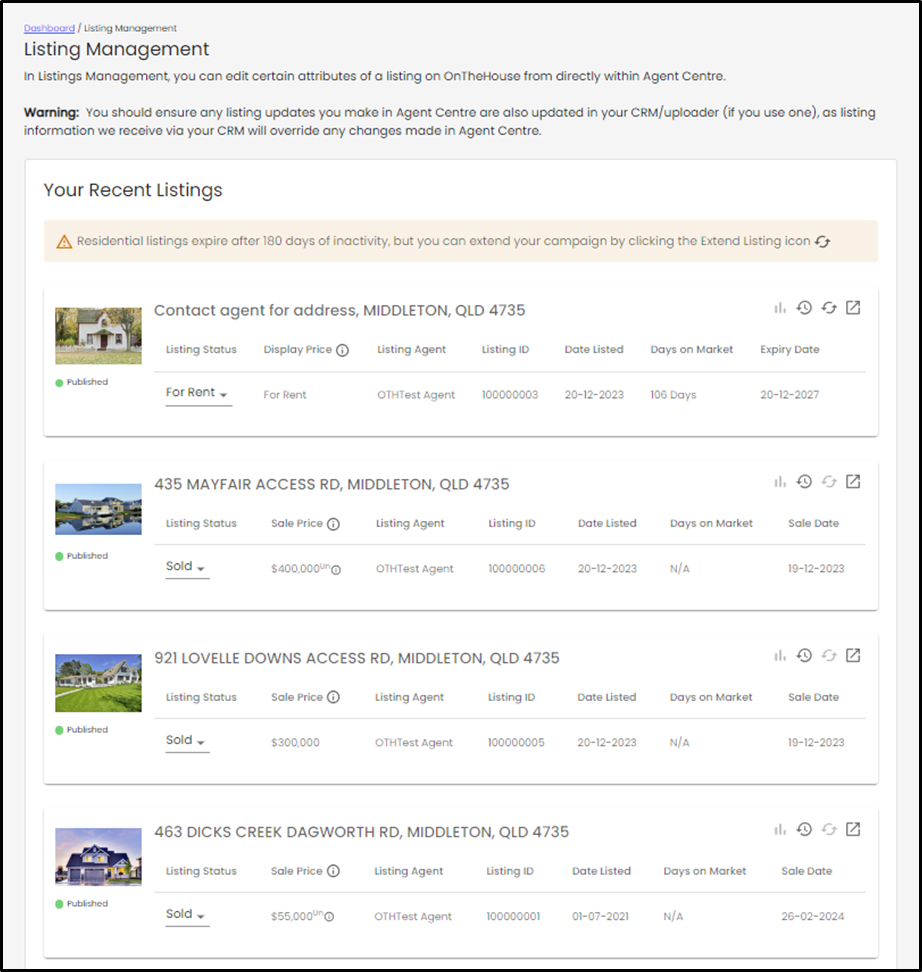Image resolution: width=922 pixels, height=972 pixels.
Task: Click warning triangle icon in expiry banner
Action: click(64, 242)
